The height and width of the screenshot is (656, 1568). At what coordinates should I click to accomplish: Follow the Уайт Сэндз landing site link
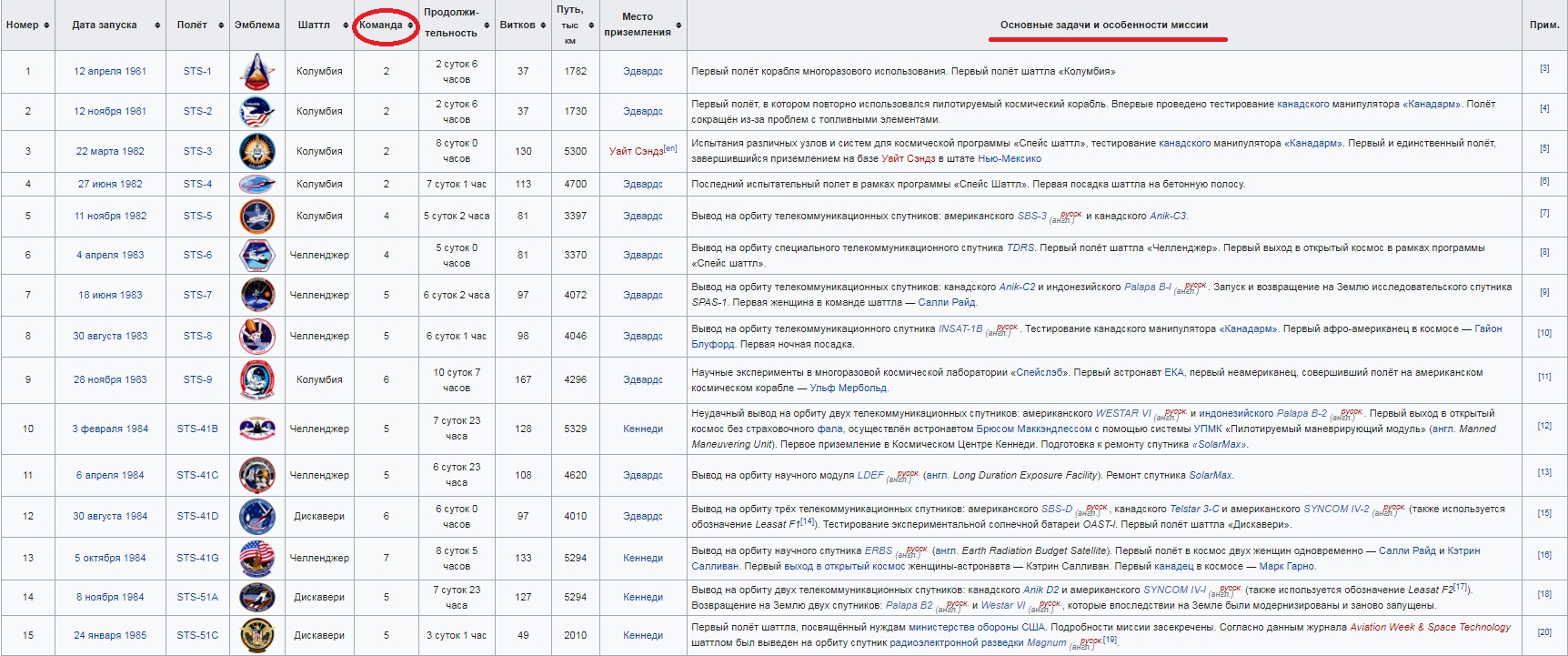click(637, 151)
